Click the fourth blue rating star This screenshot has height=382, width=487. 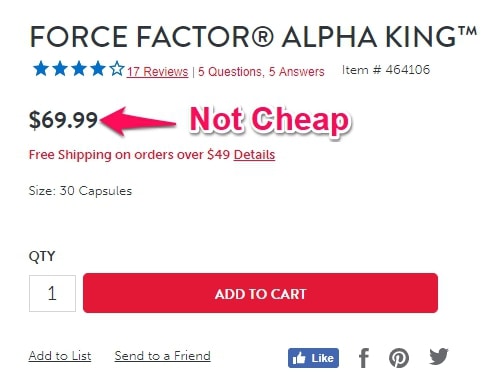click(98, 69)
